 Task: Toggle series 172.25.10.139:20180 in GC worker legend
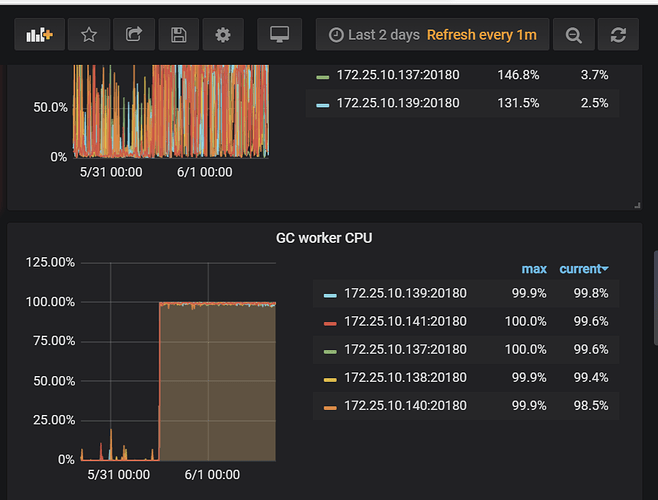404,293
